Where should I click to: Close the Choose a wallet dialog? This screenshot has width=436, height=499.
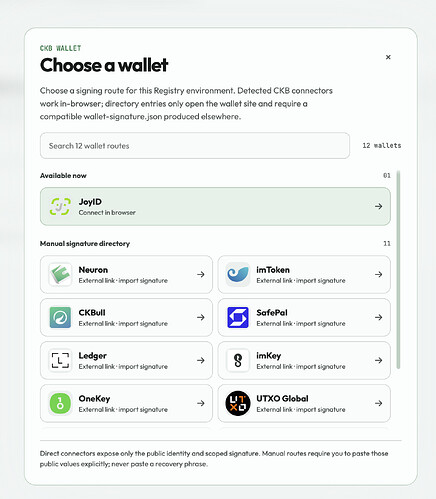[x=388, y=57]
